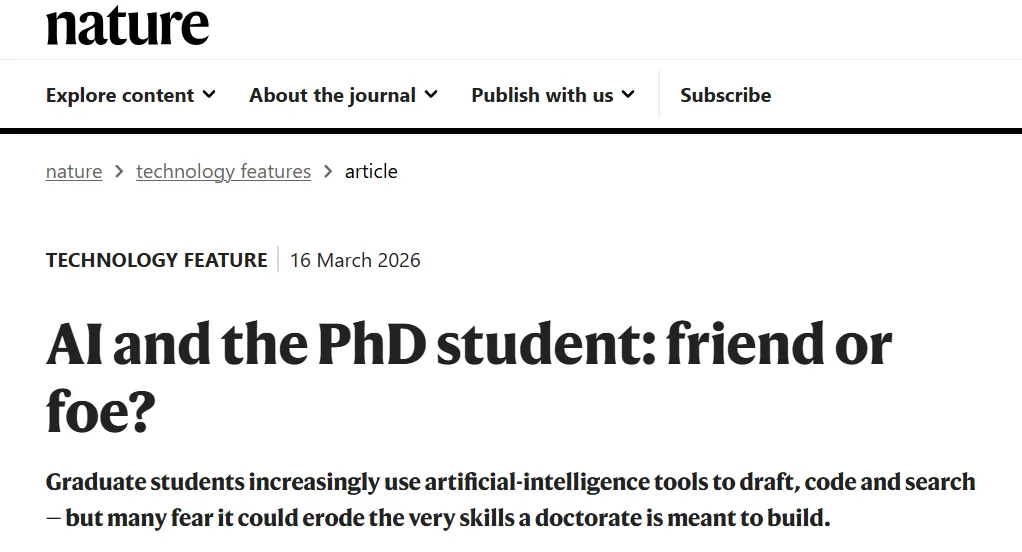Click the Graduate students summary paragraph
The height and width of the screenshot is (552, 1022).
(x=510, y=500)
